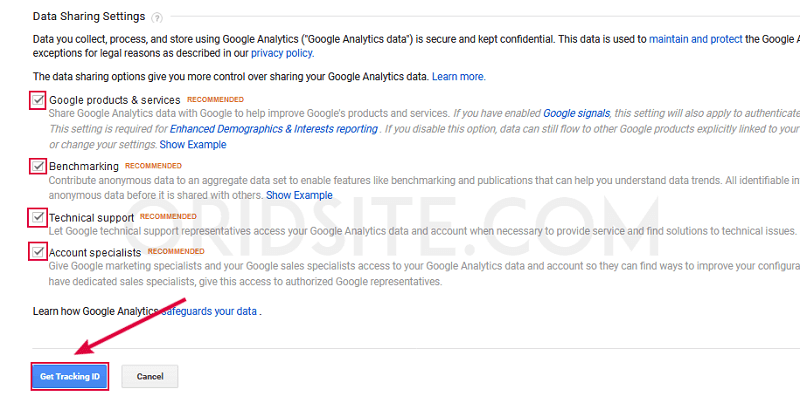Viewport: 800px width, 403px height.
Task: Open the privacy policy link
Action: [x=280, y=53]
